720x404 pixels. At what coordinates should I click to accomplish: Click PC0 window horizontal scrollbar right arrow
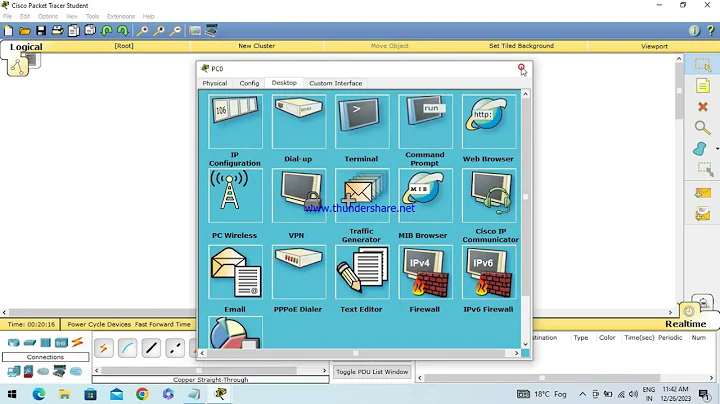(517, 353)
